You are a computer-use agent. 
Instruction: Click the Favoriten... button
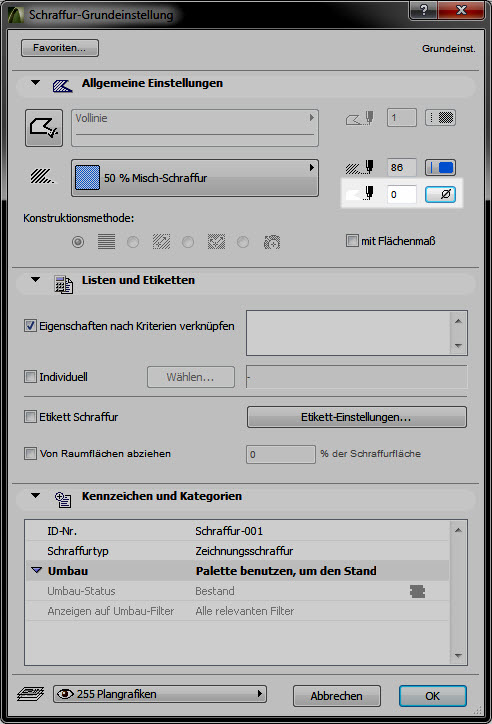click(60, 48)
